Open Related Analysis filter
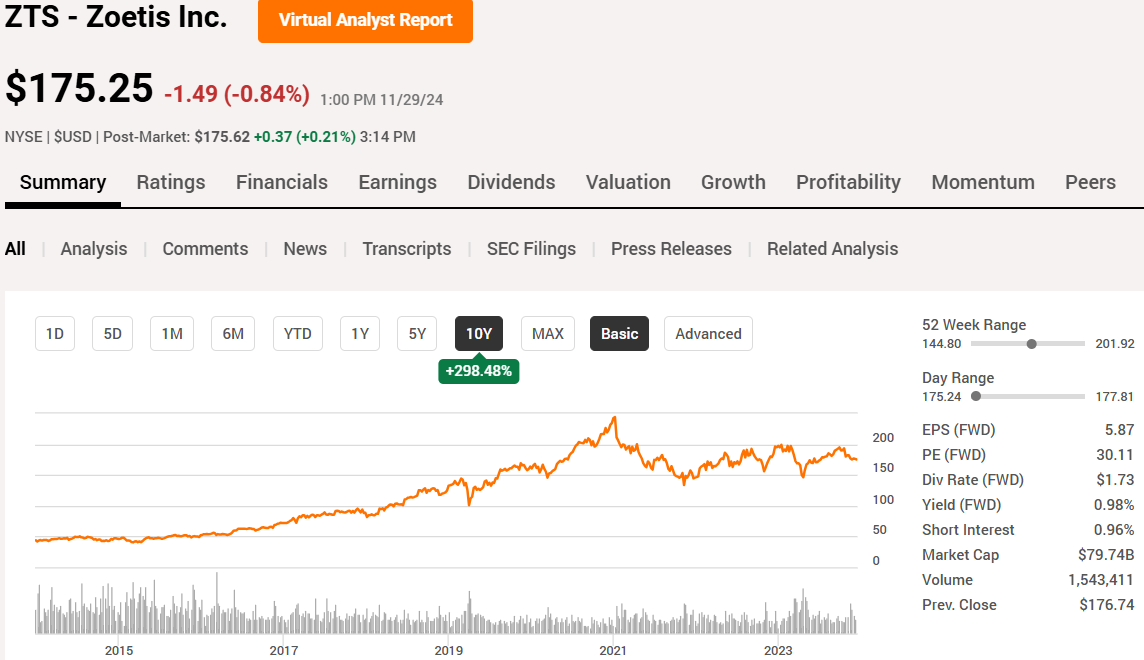 [x=832, y=249]
